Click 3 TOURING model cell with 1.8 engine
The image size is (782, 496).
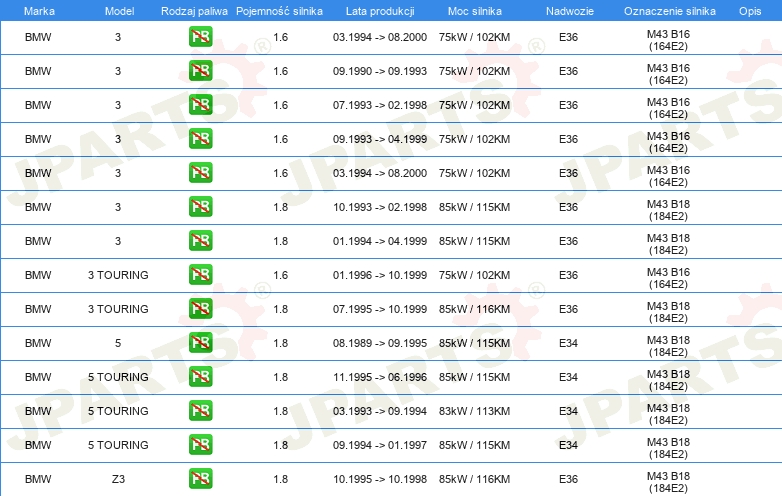(x=118, y=309)
